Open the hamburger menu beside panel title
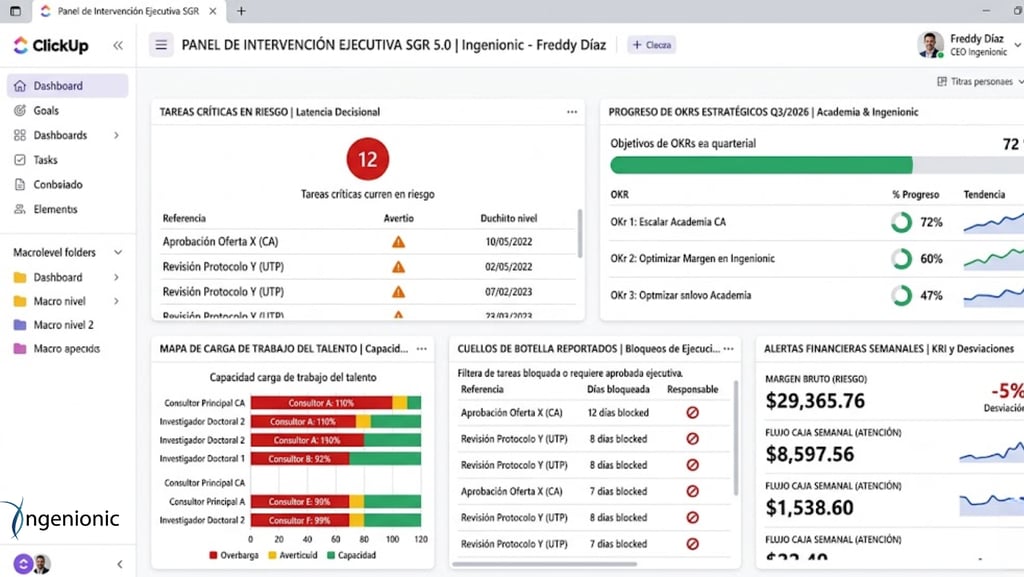Image resolution: width=1024 pixels, height=577 pixels. (x=161, y=45)
